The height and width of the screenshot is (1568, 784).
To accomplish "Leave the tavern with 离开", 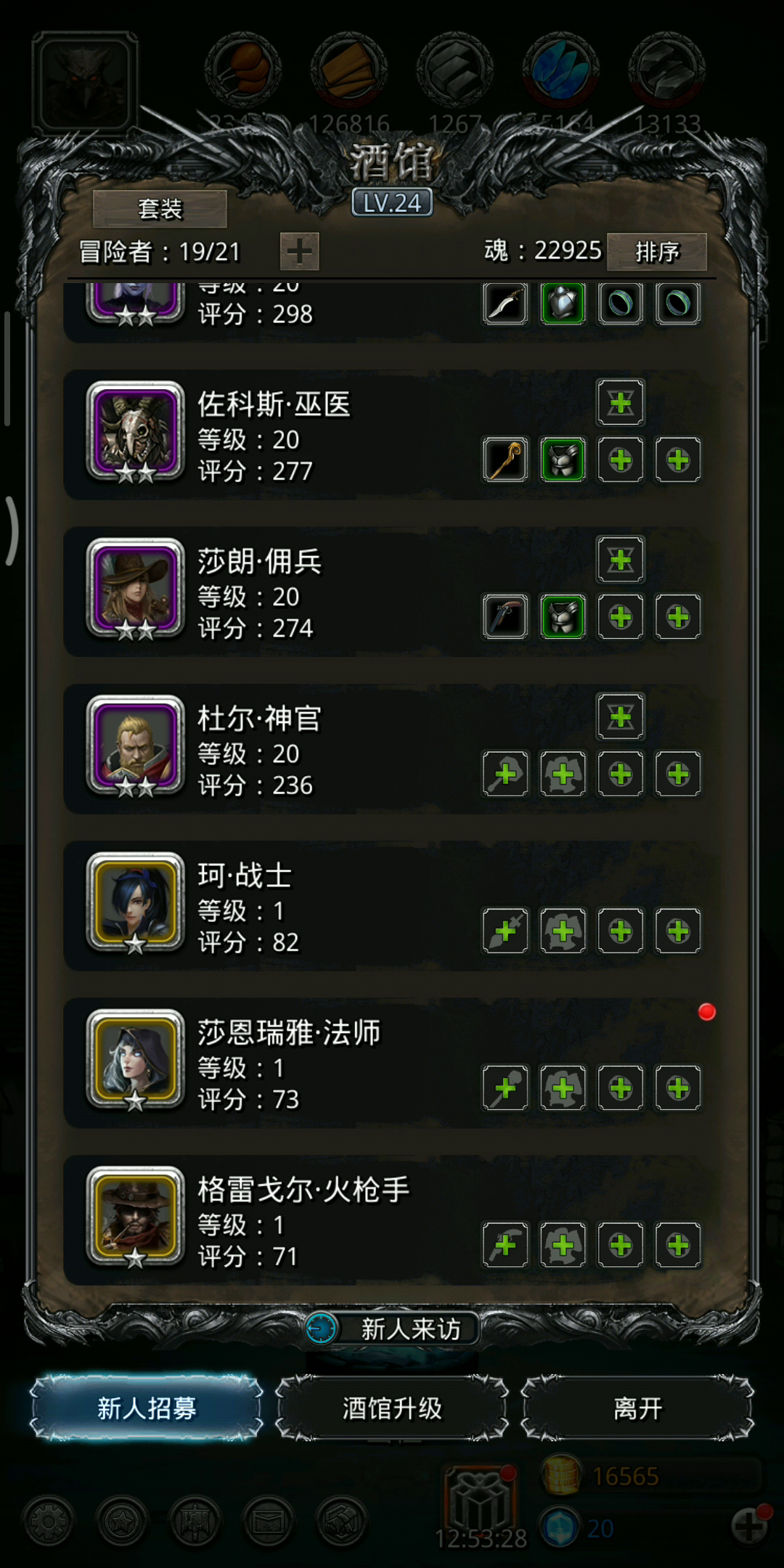I will pos(637,1408).
